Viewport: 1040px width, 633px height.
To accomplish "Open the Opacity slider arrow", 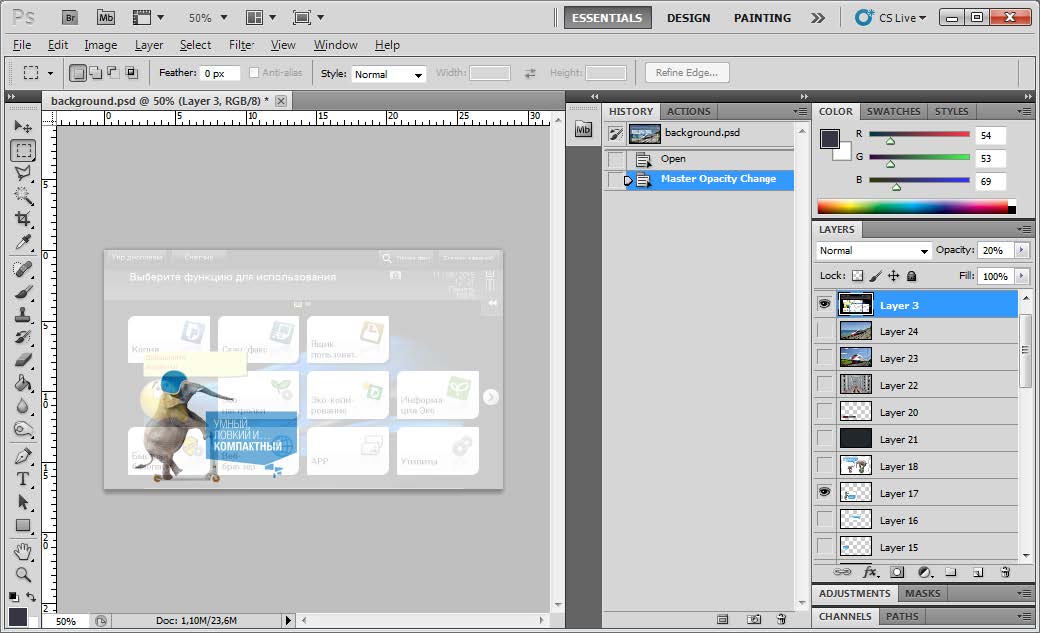I will (1021, 250).
